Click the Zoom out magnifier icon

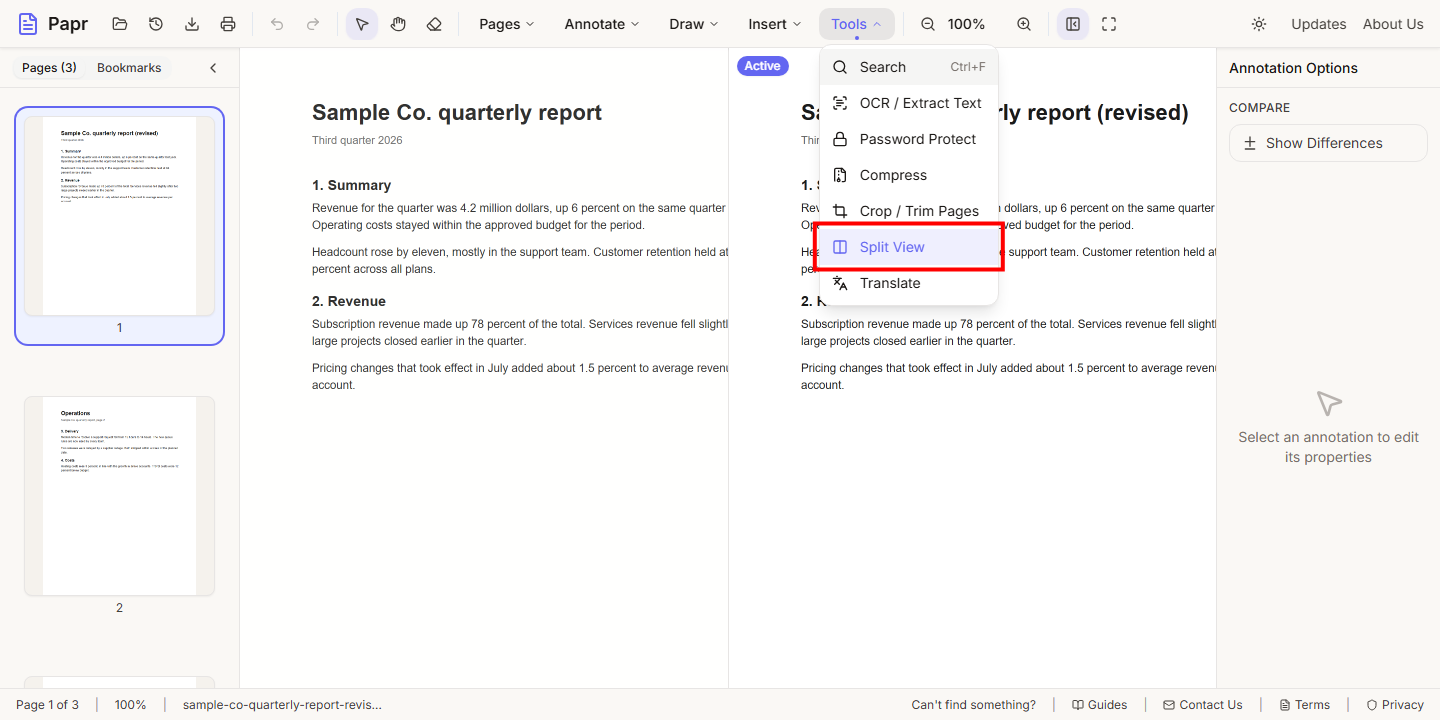[x=928, y=24]
